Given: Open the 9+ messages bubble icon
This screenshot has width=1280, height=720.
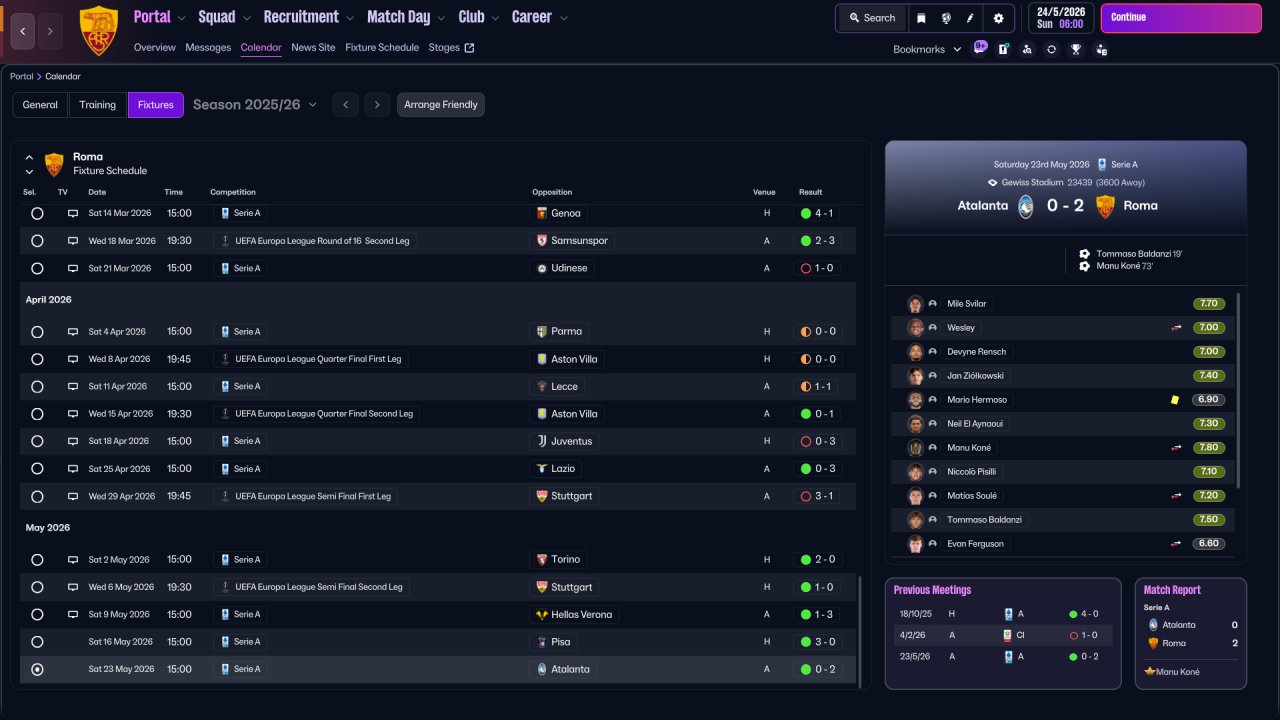Looking at the screenshot, I should pos(980,48).
